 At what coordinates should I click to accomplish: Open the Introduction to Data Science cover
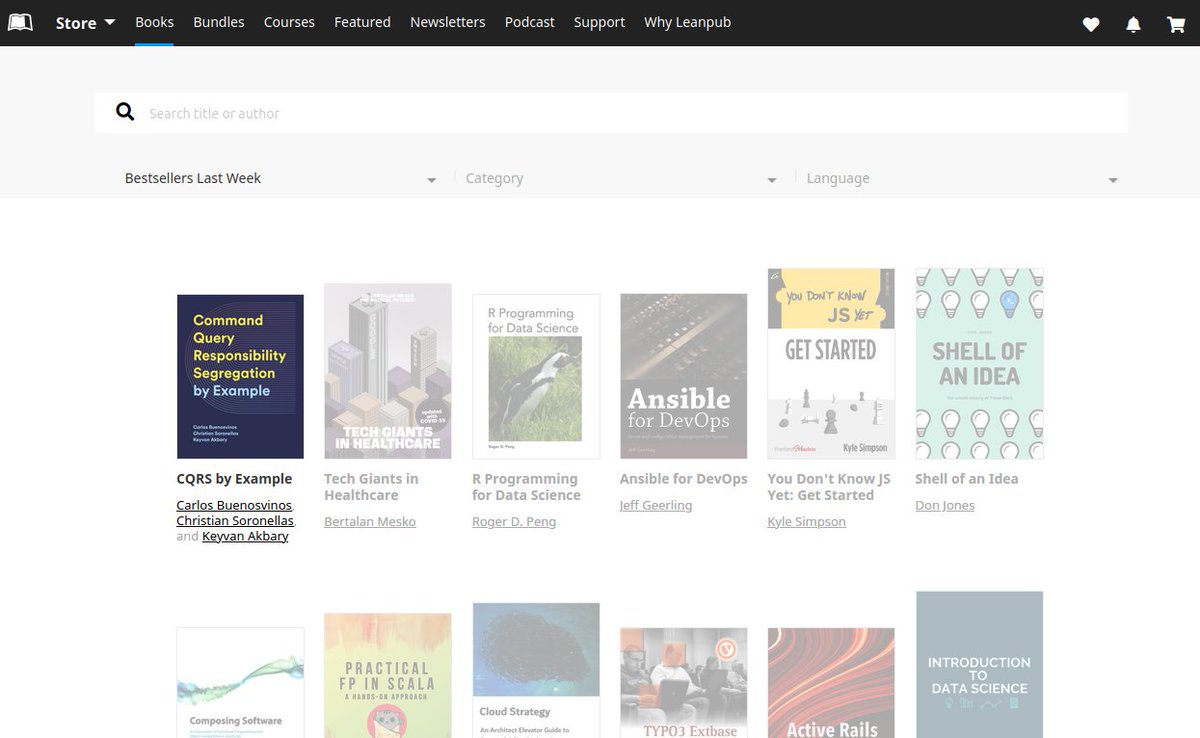pyautogui.click(x=979, y=664)
